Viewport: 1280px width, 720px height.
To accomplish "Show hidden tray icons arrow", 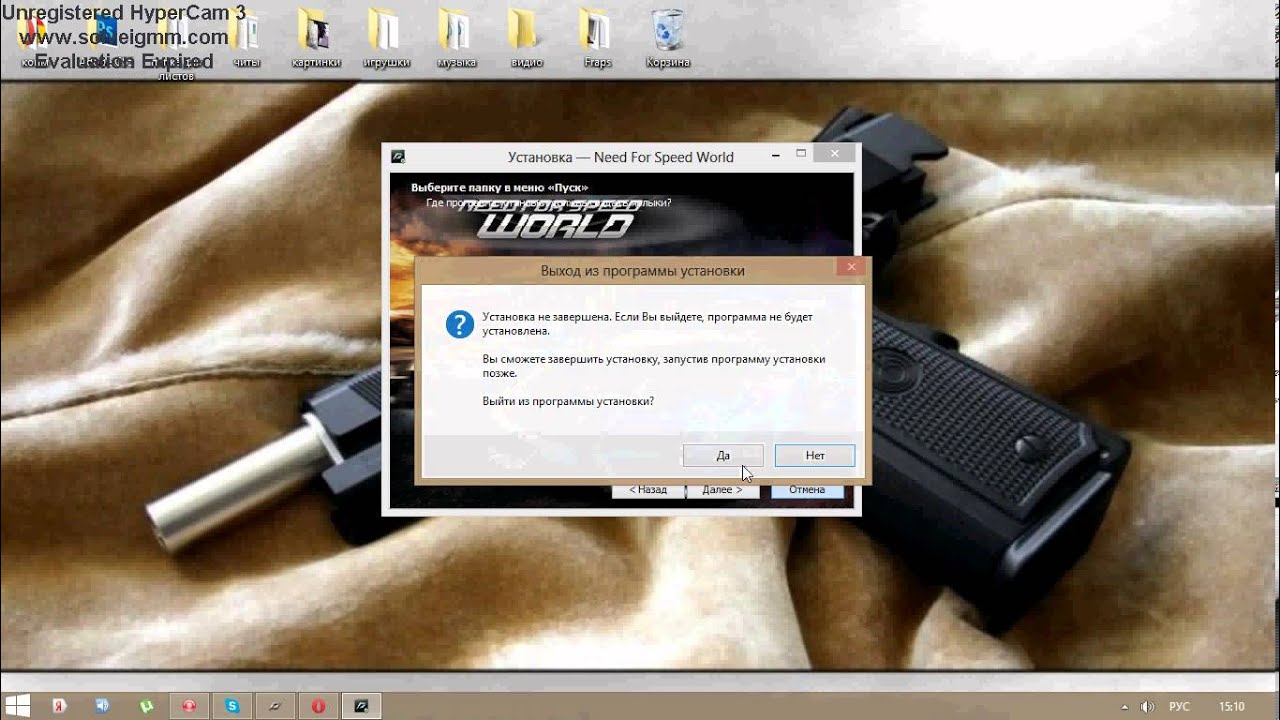I will click(x=1125, y=706).
